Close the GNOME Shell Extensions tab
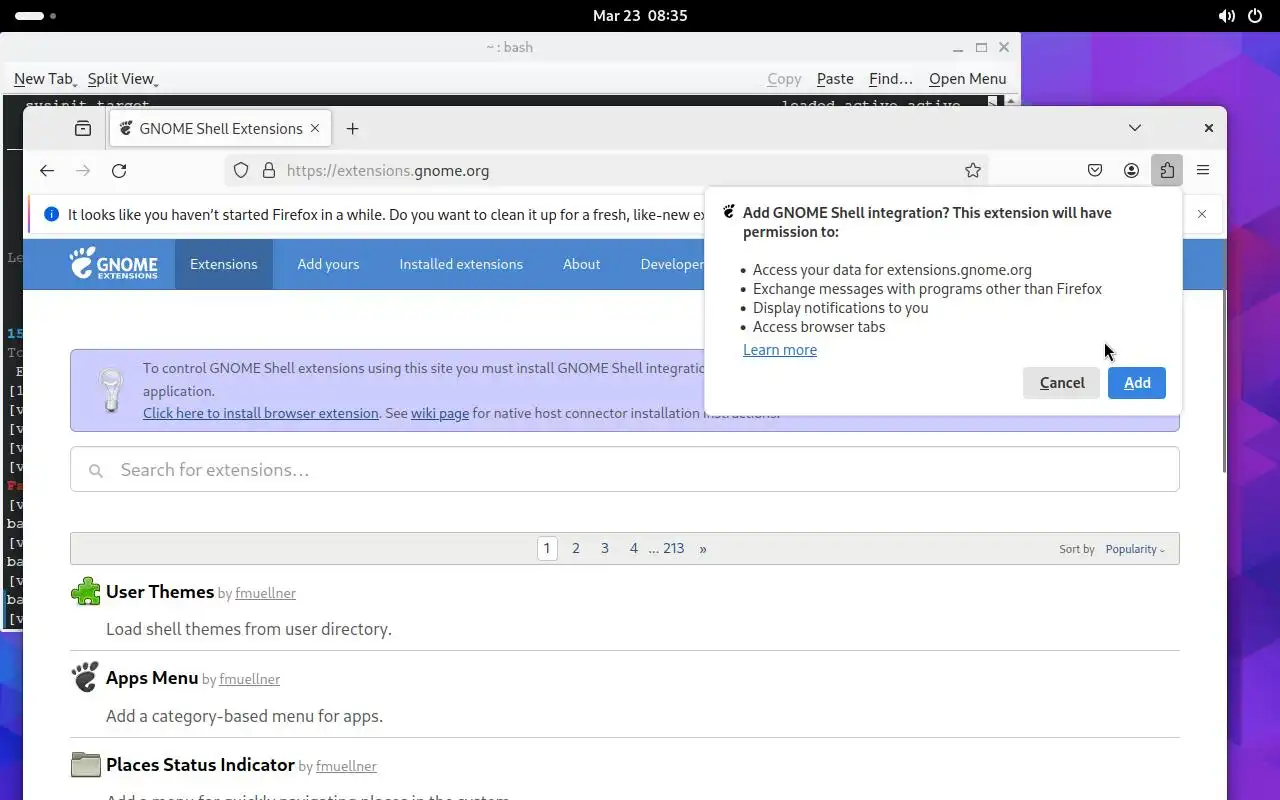This screenshot has height=800, width=1280. (315, 128)
